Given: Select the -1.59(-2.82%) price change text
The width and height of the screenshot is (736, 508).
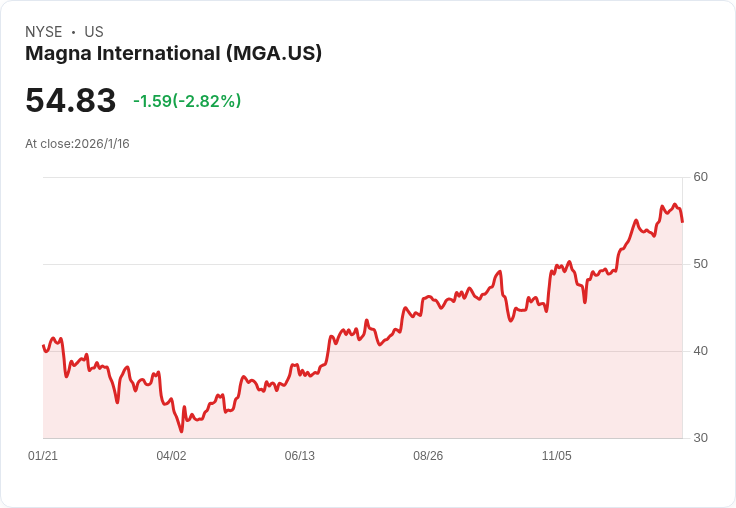Looking at the screenshot, I should pos(187,101).
